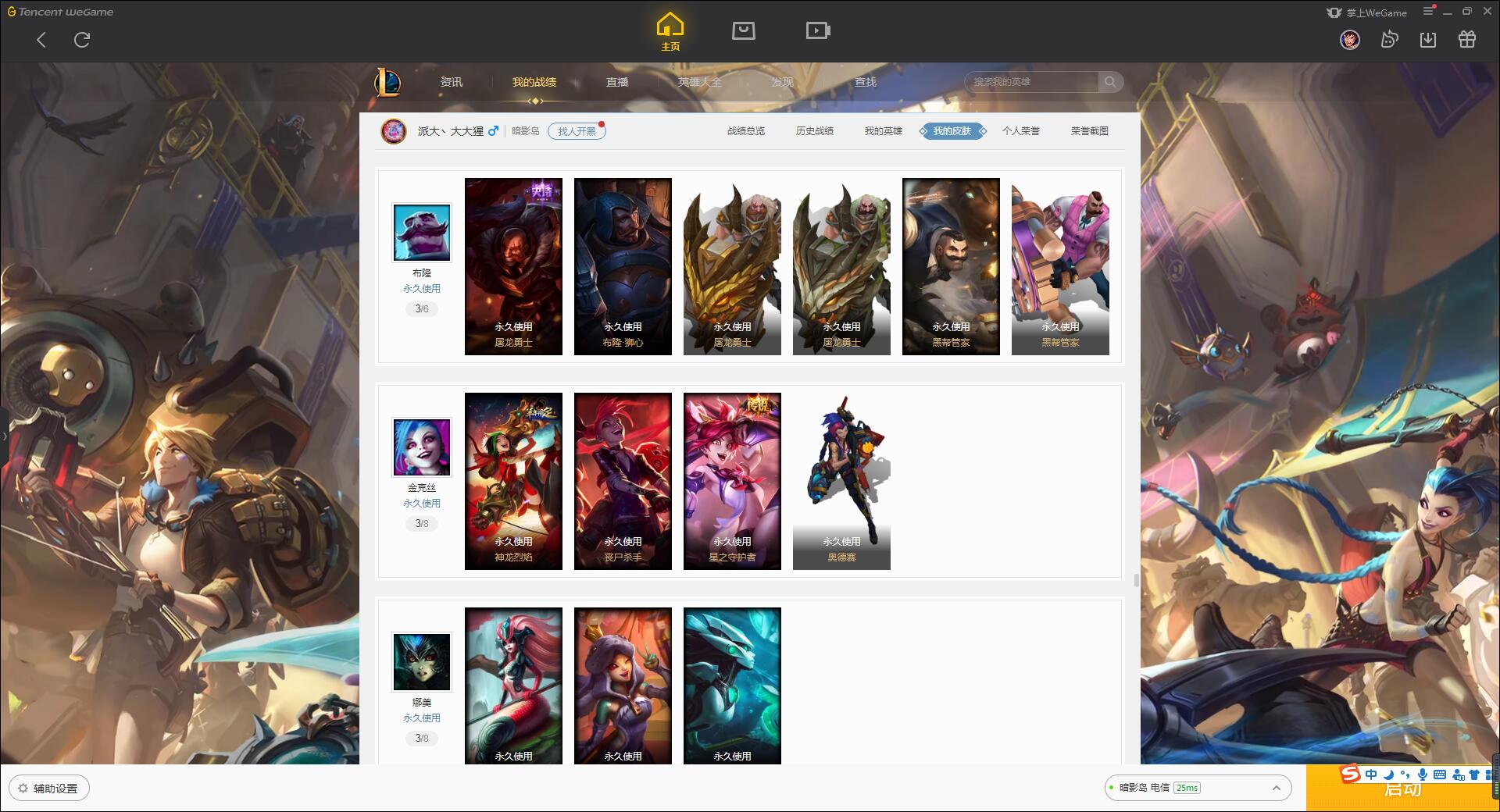1500x812 pixels.
Task: Open the green-tinted 屠龙勇士 chroma skin
Action: point(841,266)
